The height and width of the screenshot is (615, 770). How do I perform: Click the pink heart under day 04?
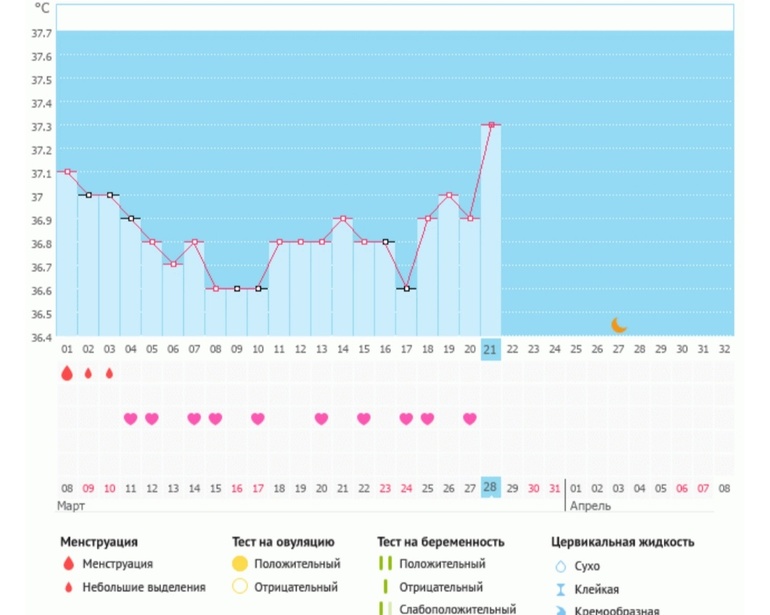click(x=130, y=419)
